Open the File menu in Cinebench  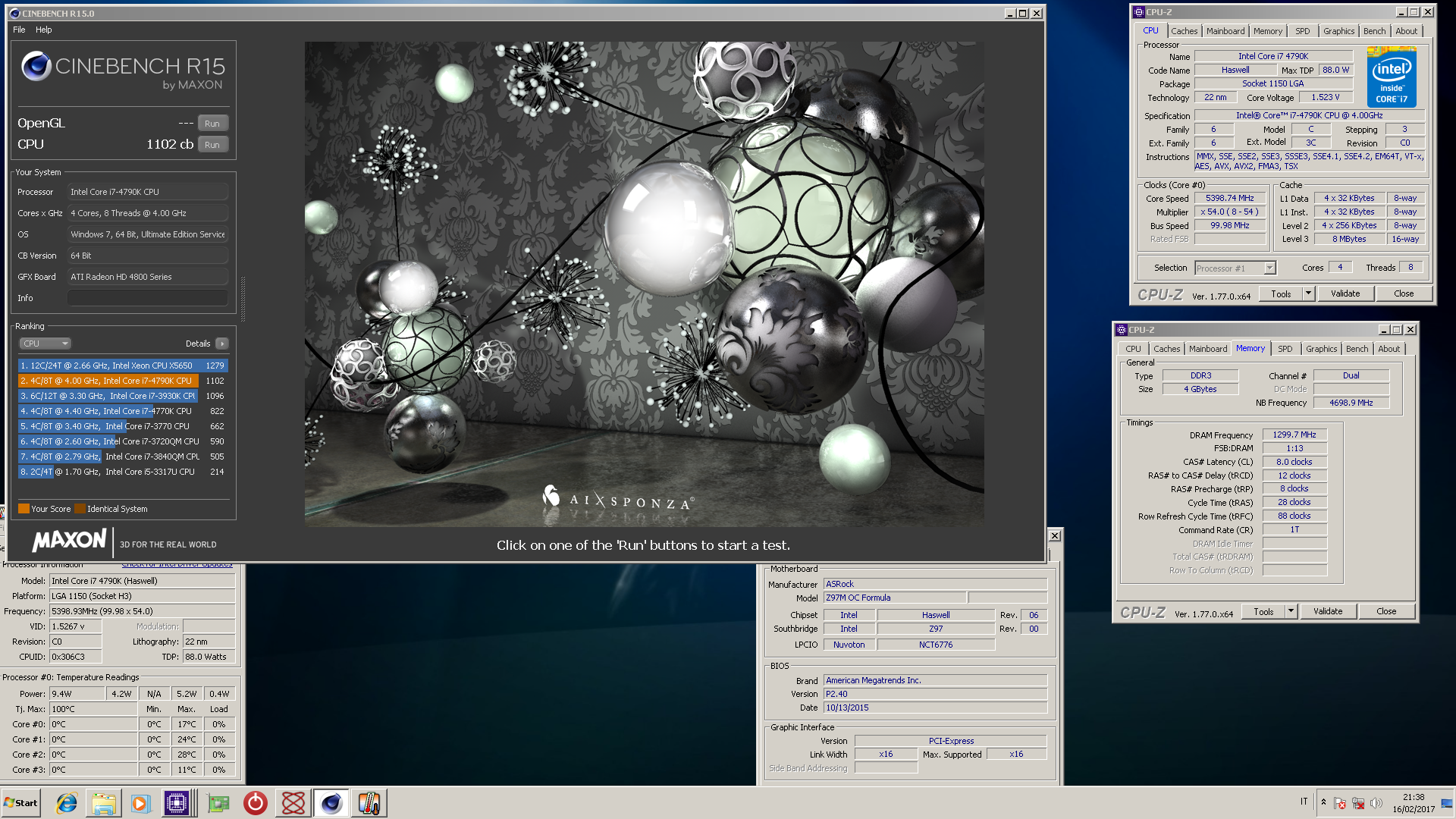click(19, 30)
